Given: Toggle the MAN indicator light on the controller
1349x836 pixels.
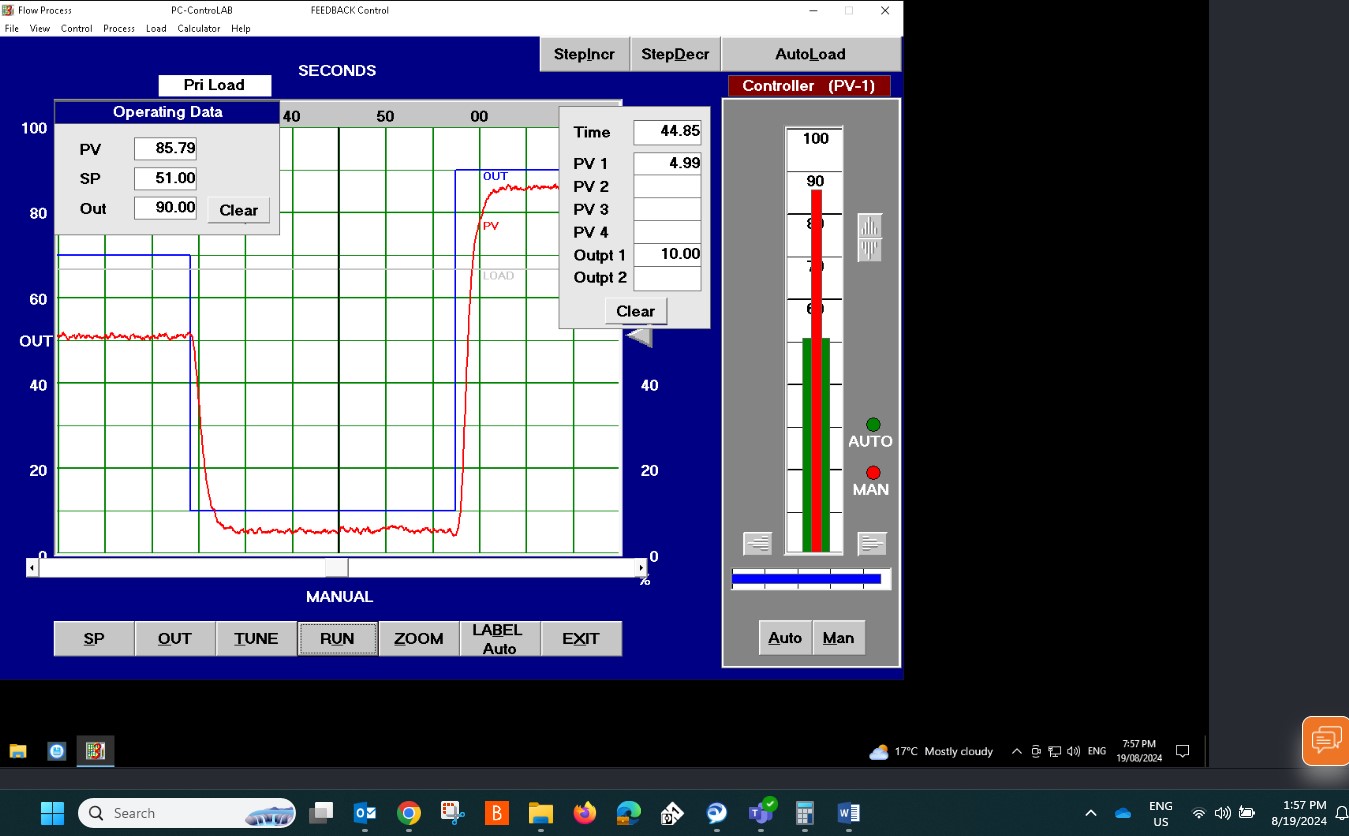Looking at the screenshot, I should pos(872,472).
